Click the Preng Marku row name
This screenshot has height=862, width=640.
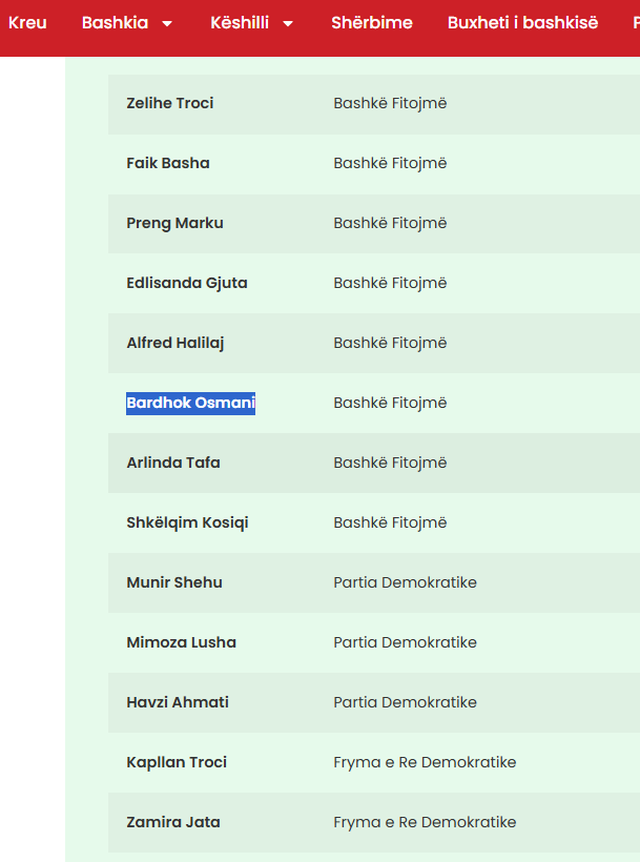pos(175,223)
